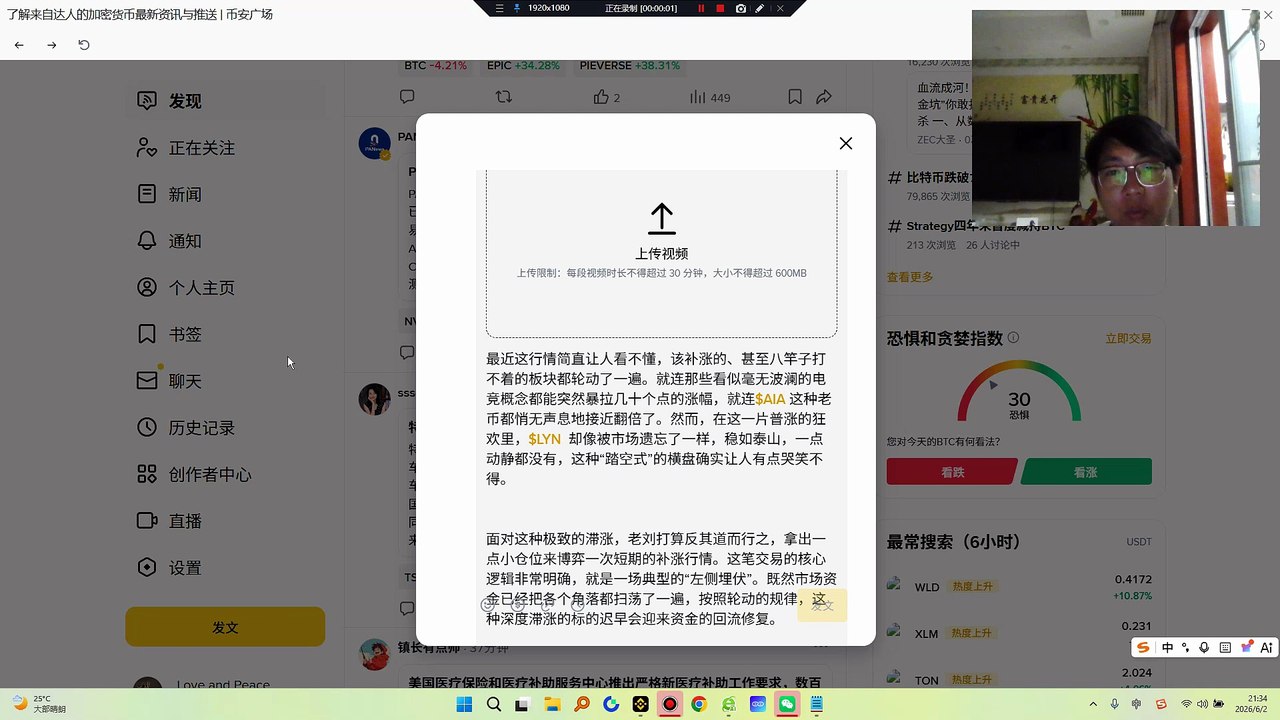
Task: Click the 直播 camera icon
Action: point(147,521)
